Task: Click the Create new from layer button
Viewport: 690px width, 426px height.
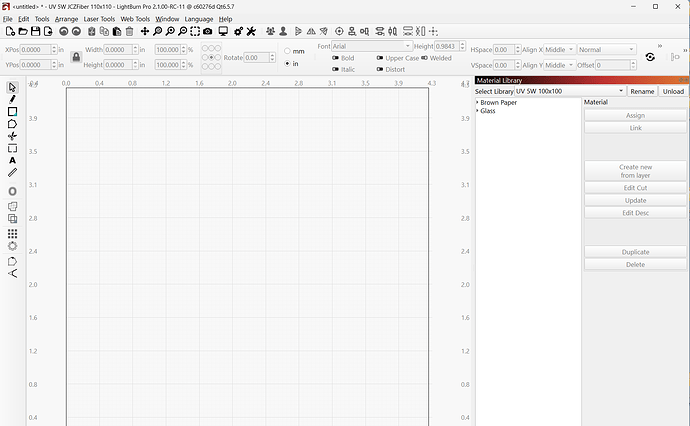Action: pos(635,171)
